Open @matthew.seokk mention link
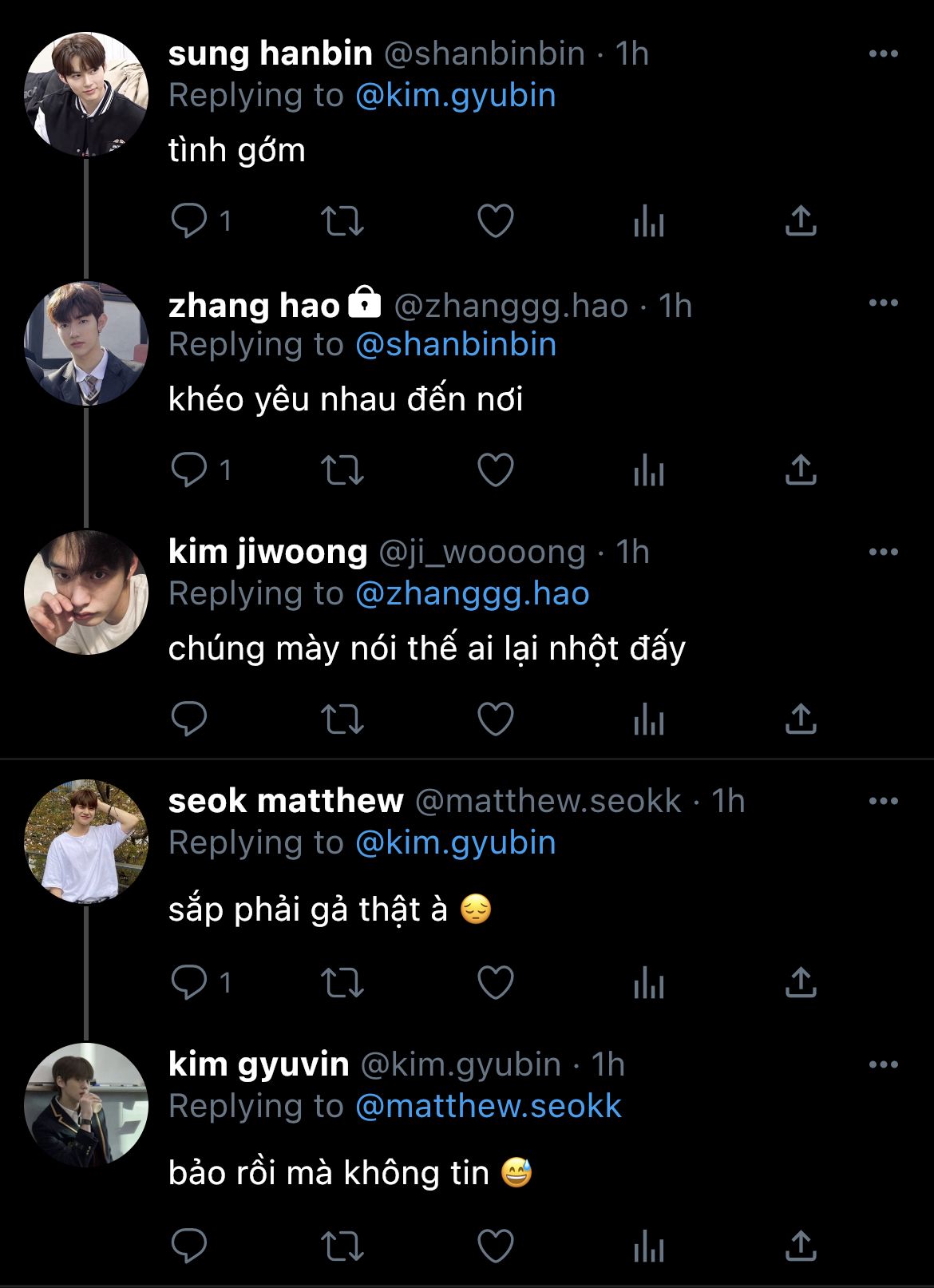Screen dimensions: 934x1288 (488, 1106)
